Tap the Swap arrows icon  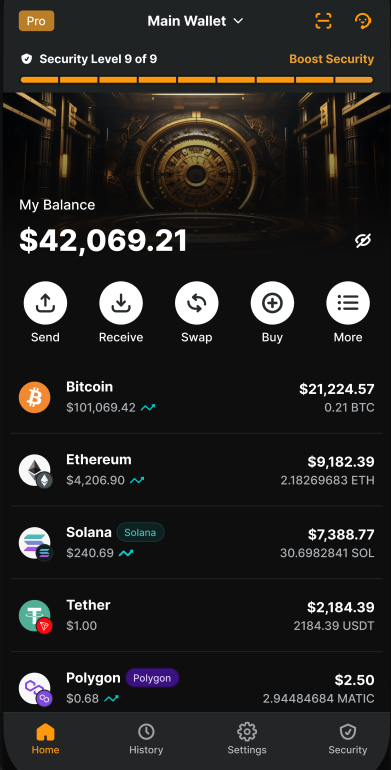[x=196, y=303]
